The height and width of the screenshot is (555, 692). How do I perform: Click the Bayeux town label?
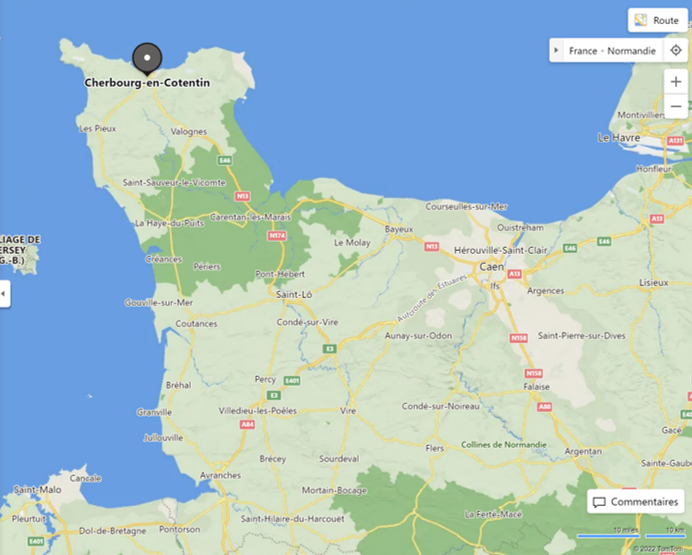pos(399,229)
